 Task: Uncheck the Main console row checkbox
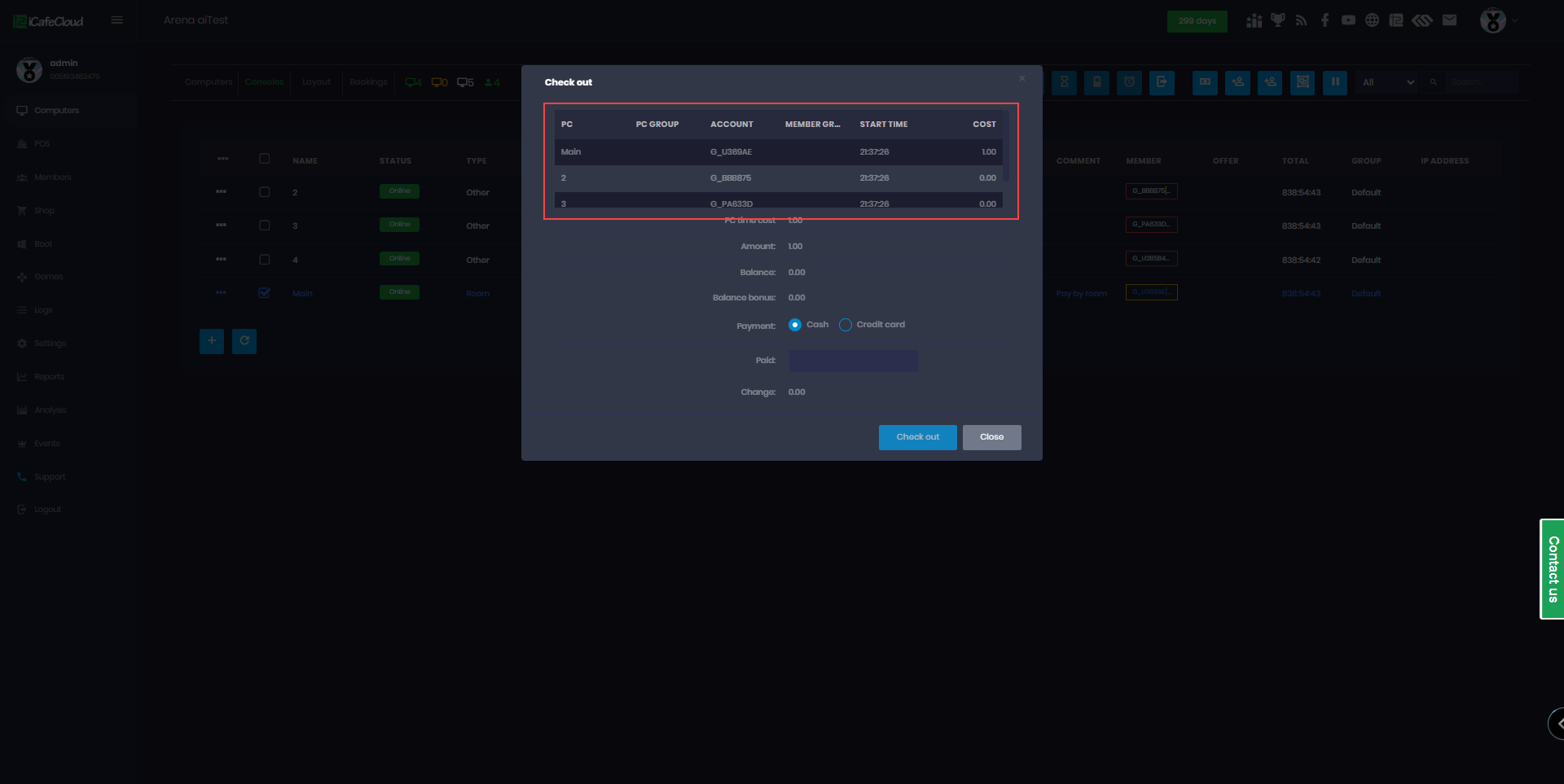coord(264,293)
